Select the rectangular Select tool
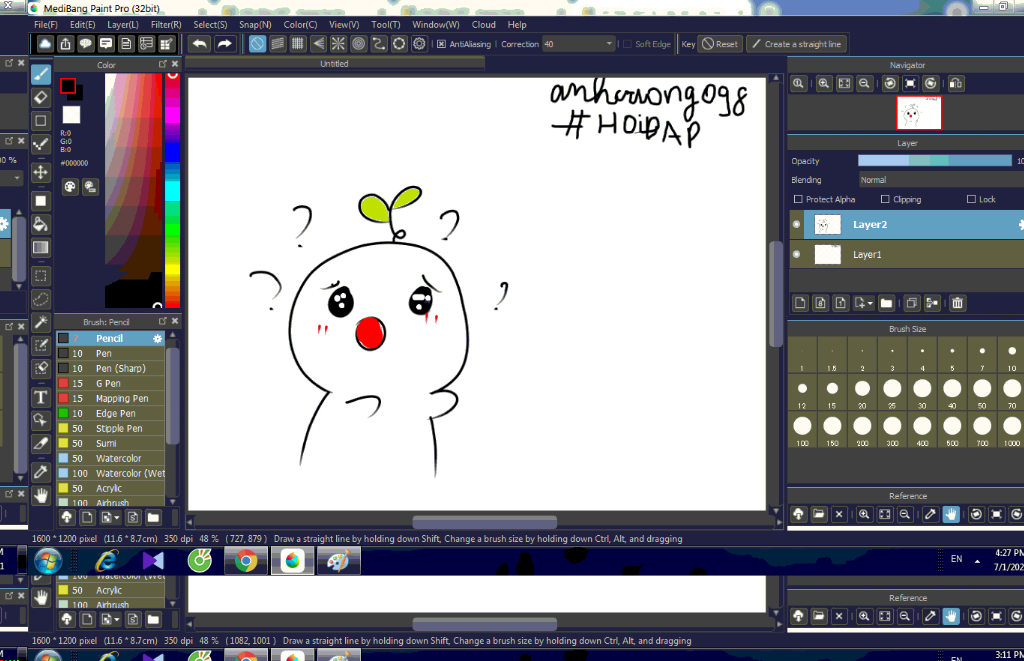1024x661 pixels. pyautogui.click(x=40, y=276)
